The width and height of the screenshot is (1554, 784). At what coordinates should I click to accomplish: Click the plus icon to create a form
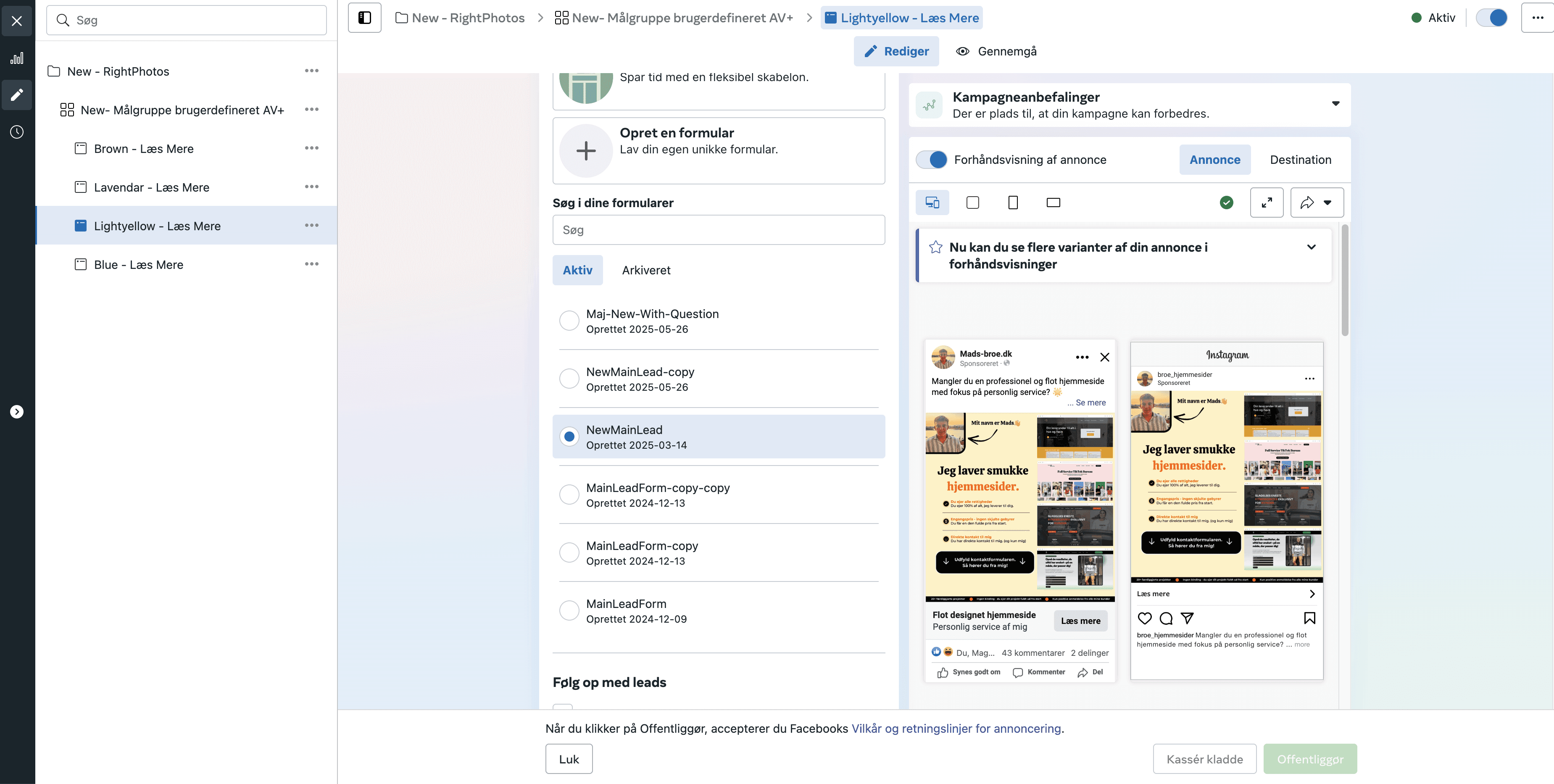point(586,150)
